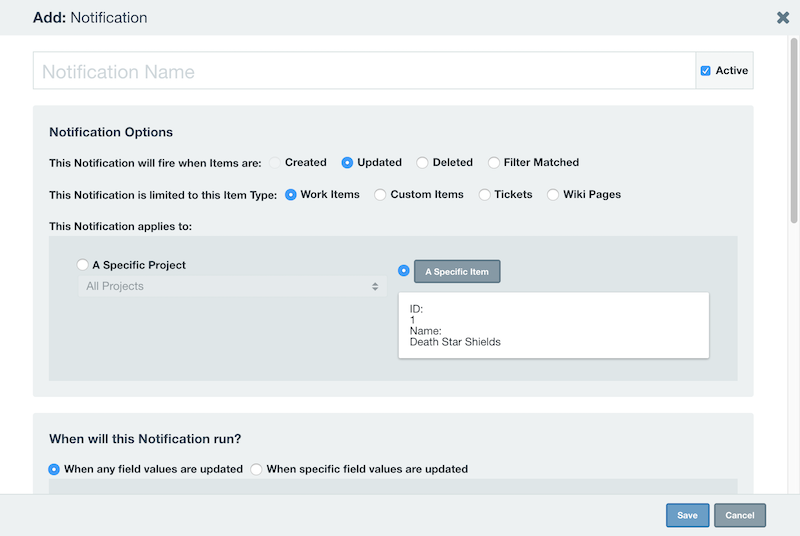Screen dimensions: 800x536
Task: Toggle the Active checkbox
Action: 705,71
